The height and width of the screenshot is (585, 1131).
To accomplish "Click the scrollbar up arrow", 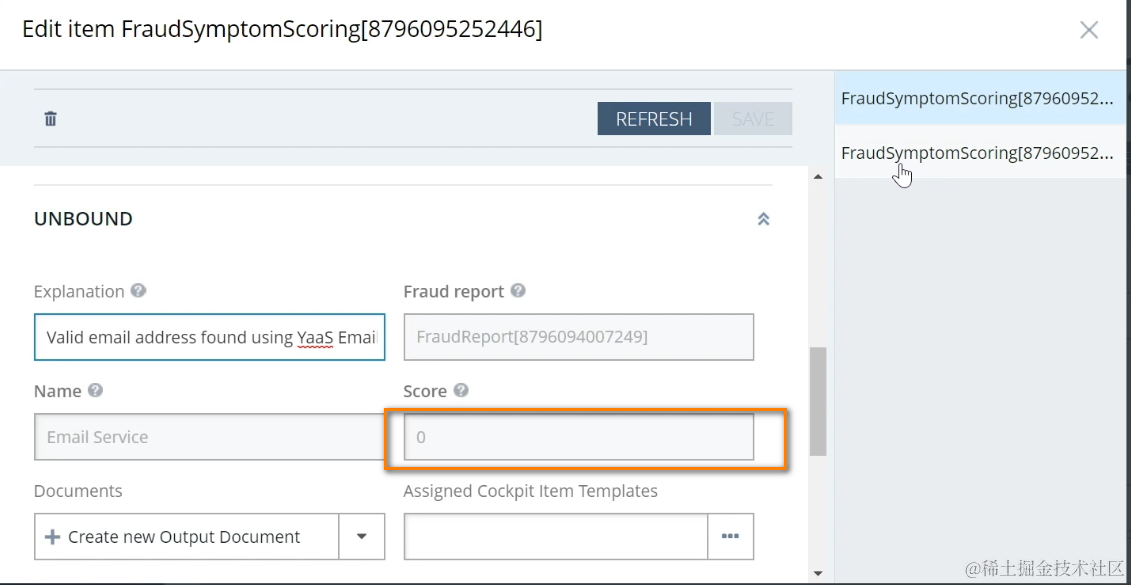I will tap(818, 177).
